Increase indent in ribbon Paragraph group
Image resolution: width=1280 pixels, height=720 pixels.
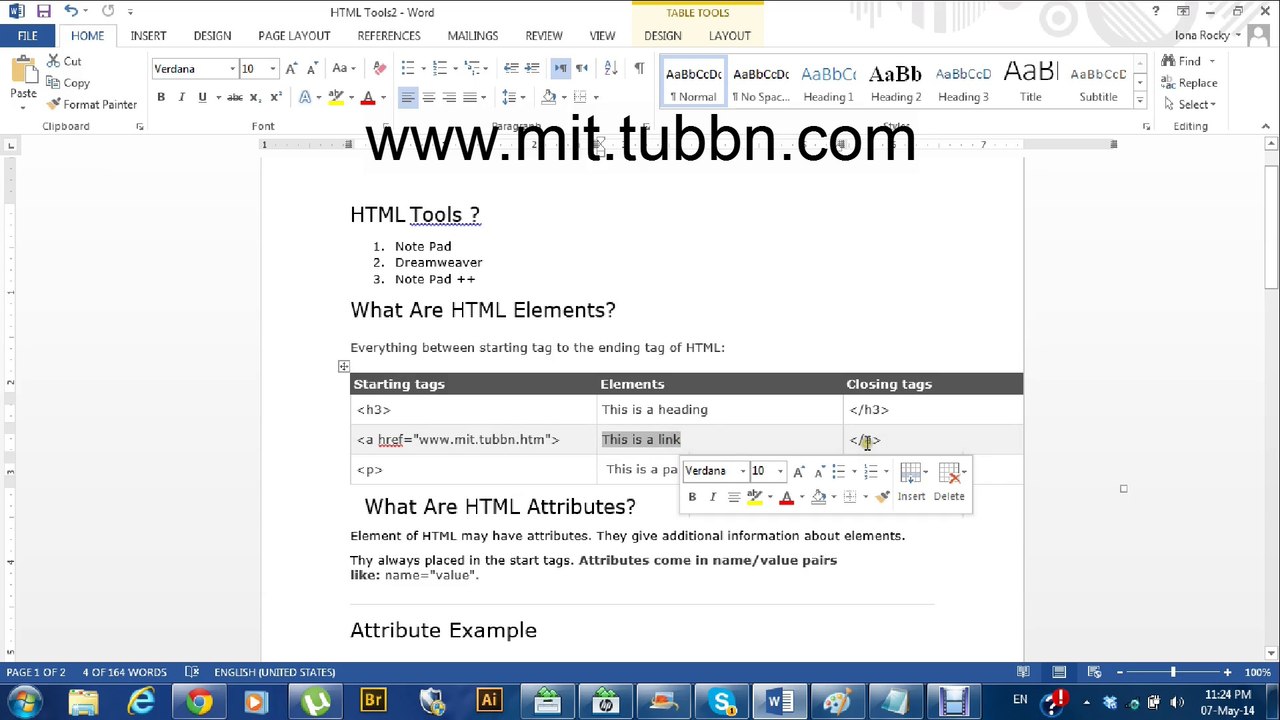point(532,68)
